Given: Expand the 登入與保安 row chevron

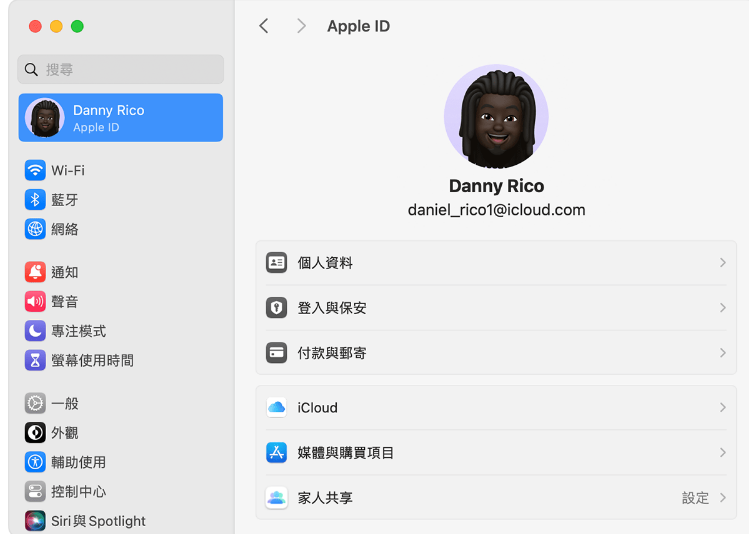Looking at the screenshot, I should (x=723, y=308).
